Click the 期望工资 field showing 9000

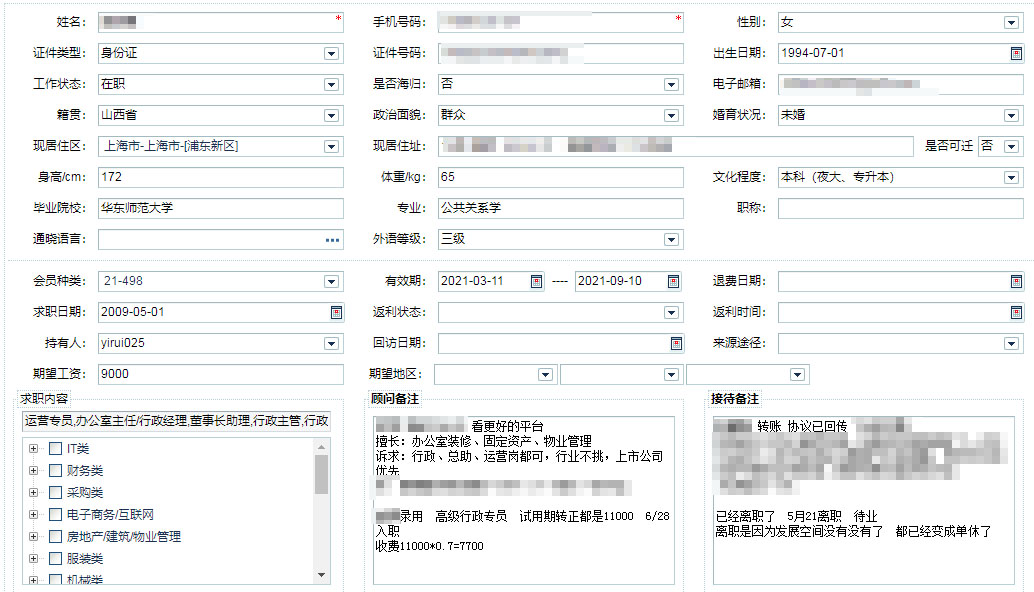pos(221,374)
